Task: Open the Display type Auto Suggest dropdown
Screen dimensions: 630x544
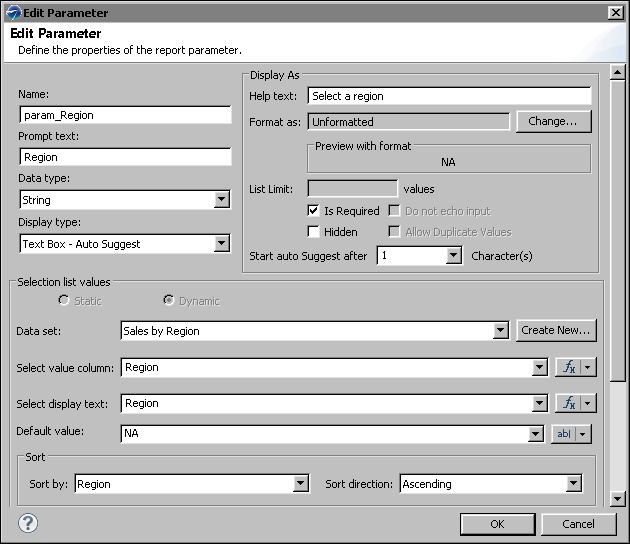Action: click(221, 243)
